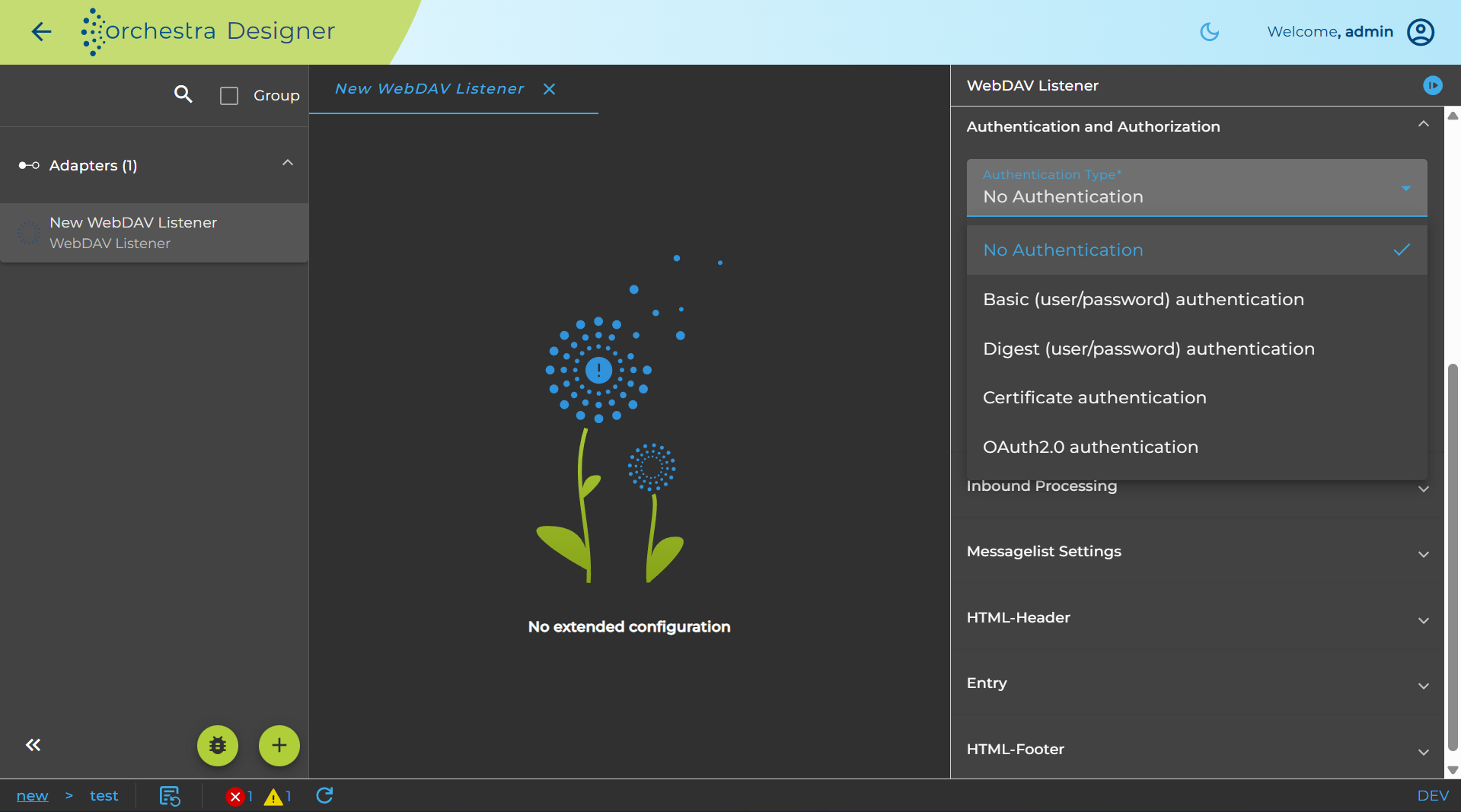Click the orchestra Designer logo
This screenshot has height=812, width=1461.
click(x=208, y=31)
